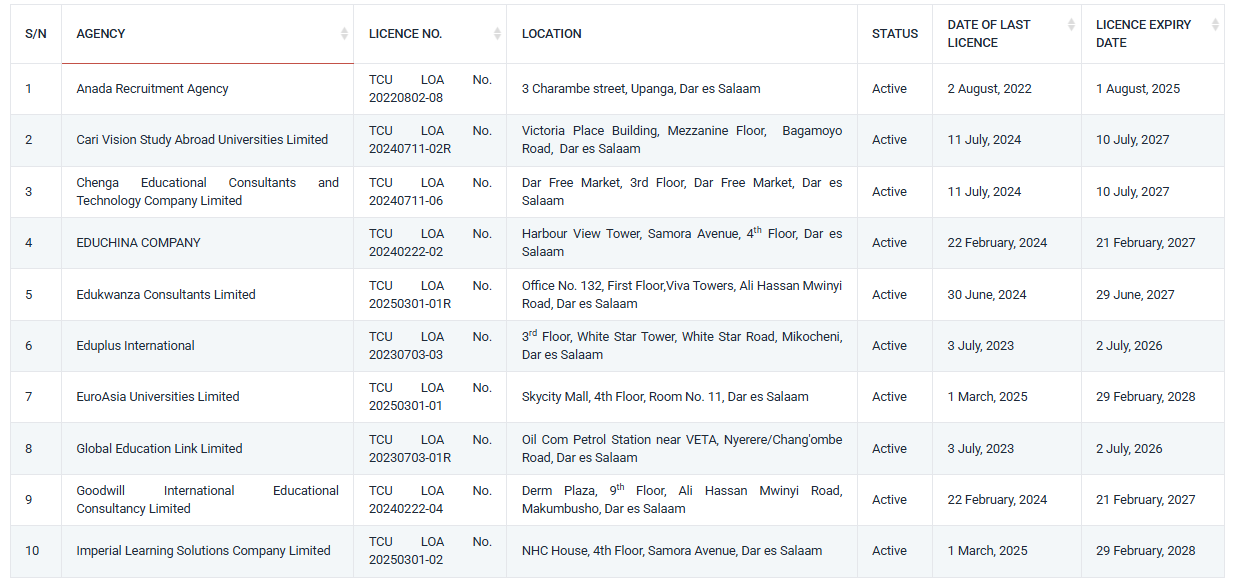Image resolution: width=1235 pixels, height=584 pixels.
Task: Click Date of Last Licence sort arrows
Action: [1071, 25]
